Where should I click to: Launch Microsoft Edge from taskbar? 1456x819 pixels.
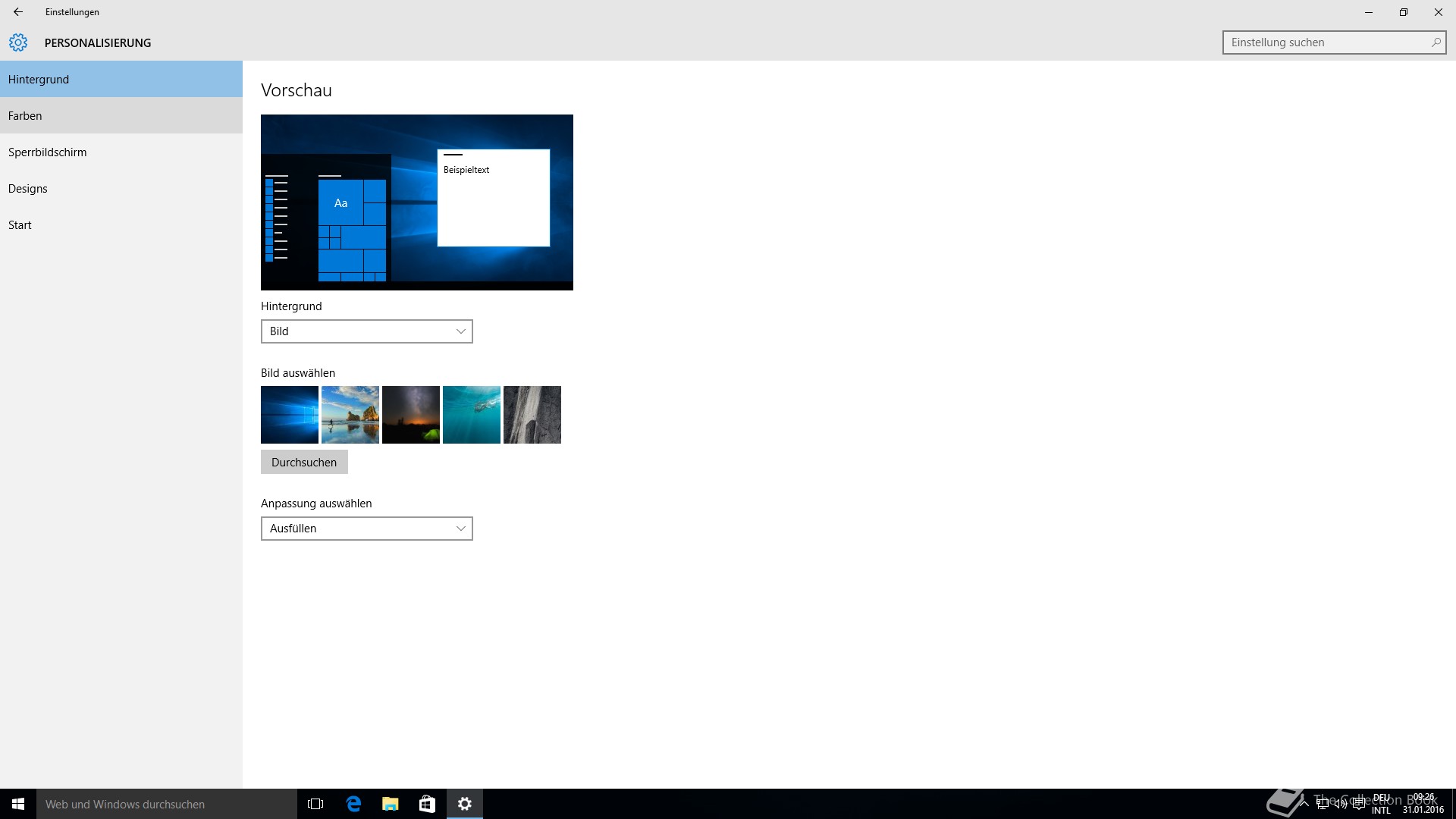[353, 804]
